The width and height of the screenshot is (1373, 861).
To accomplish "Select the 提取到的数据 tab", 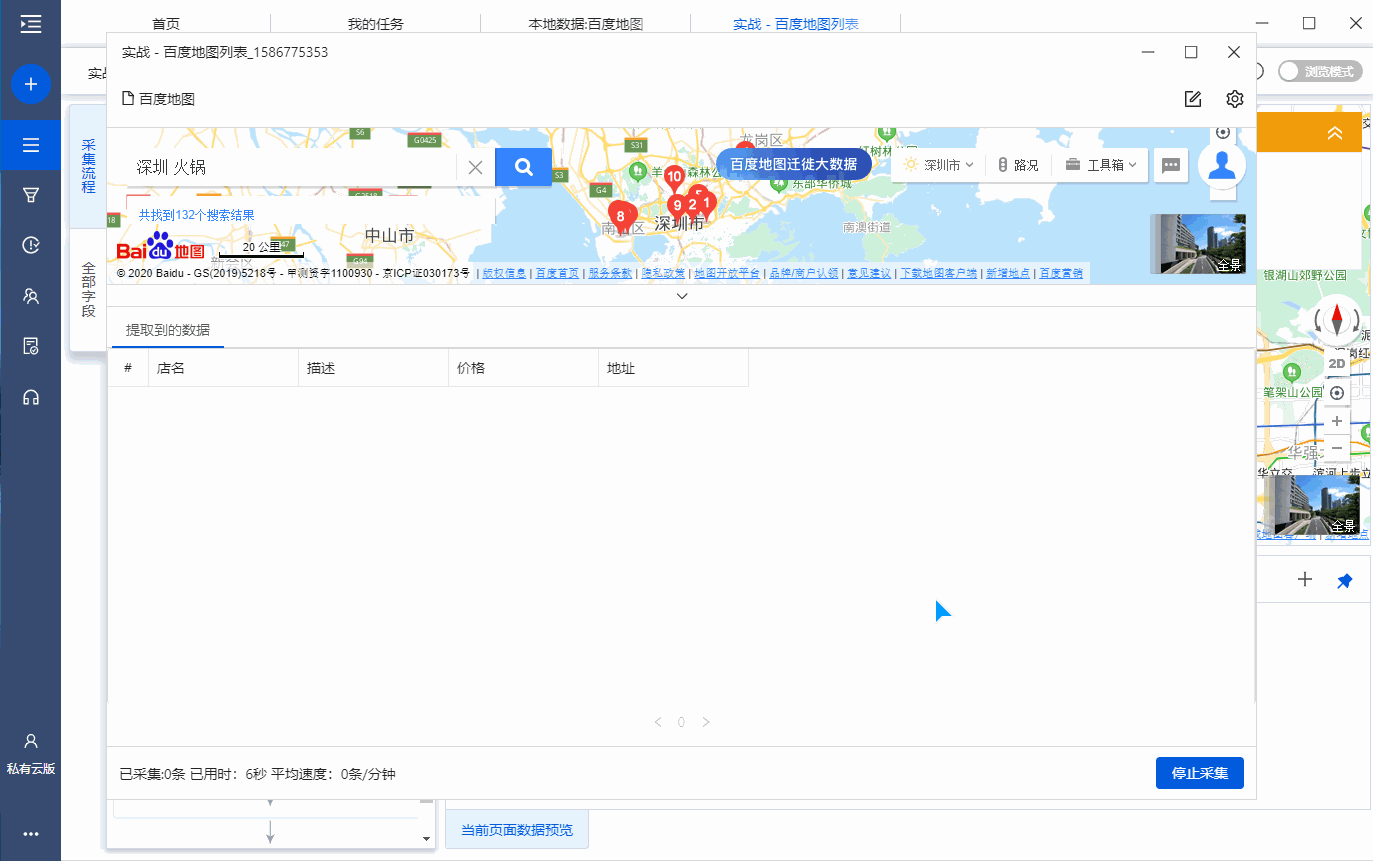I will pyautogui.click(x=168, y=330).
